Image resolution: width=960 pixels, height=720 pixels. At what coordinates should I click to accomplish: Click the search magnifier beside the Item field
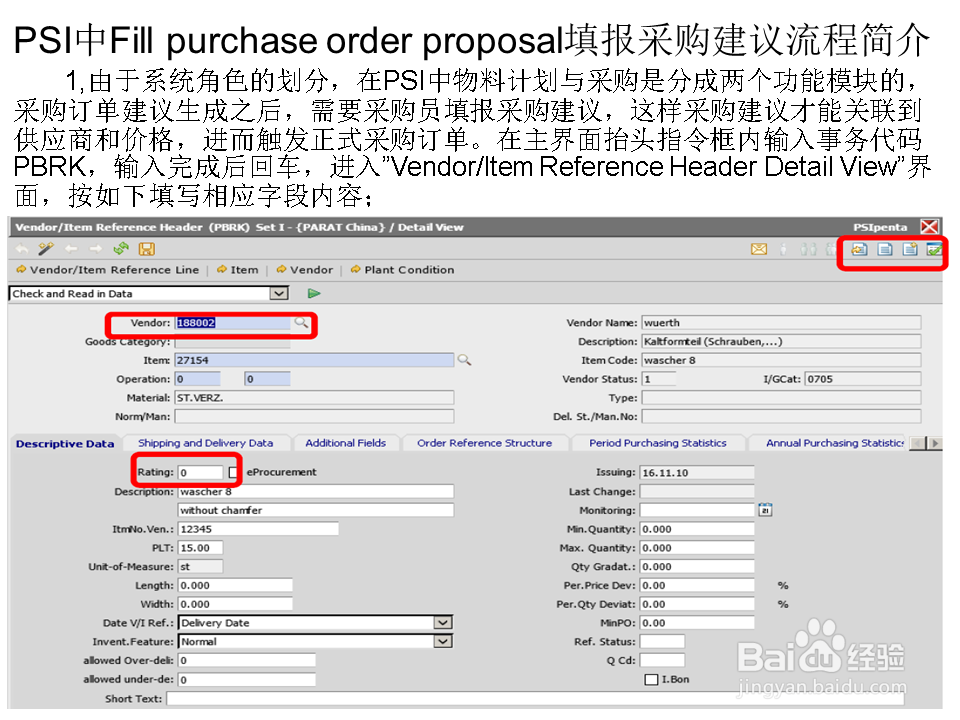pyautogui.click(x=463, y=359)
